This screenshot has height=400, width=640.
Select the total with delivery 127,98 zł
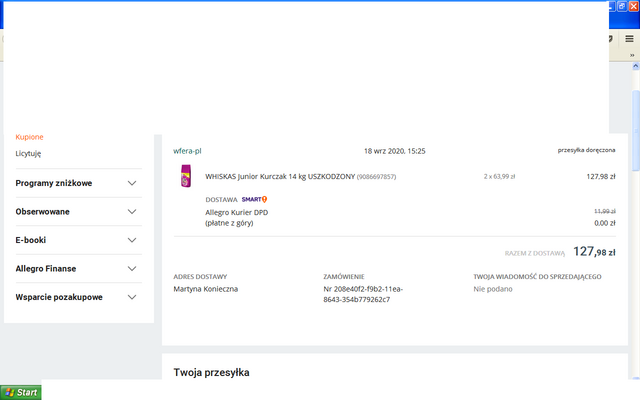pyautogui.click(x=594, y=252)
